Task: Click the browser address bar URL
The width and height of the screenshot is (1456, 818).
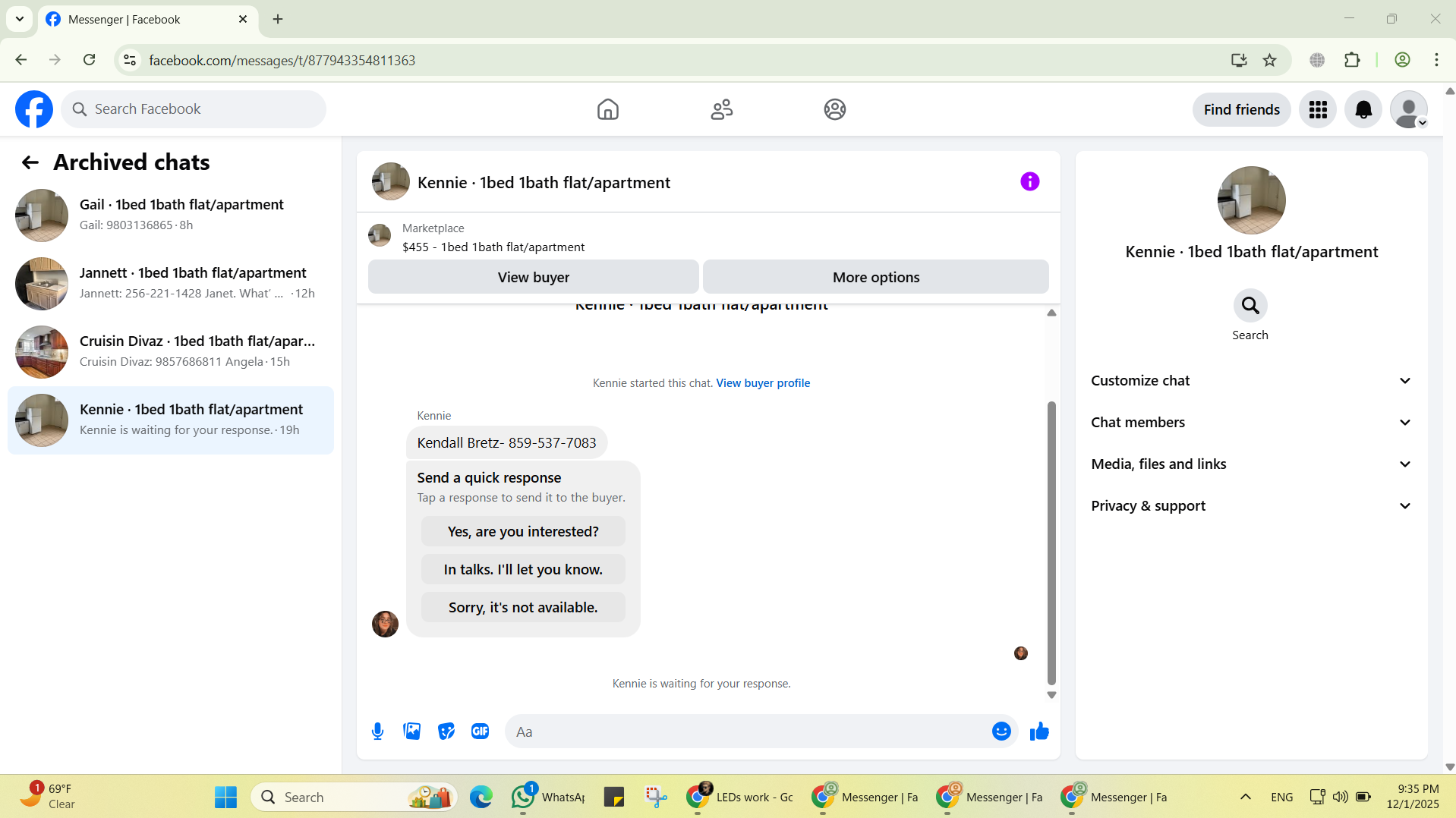Action: [282, 60]
